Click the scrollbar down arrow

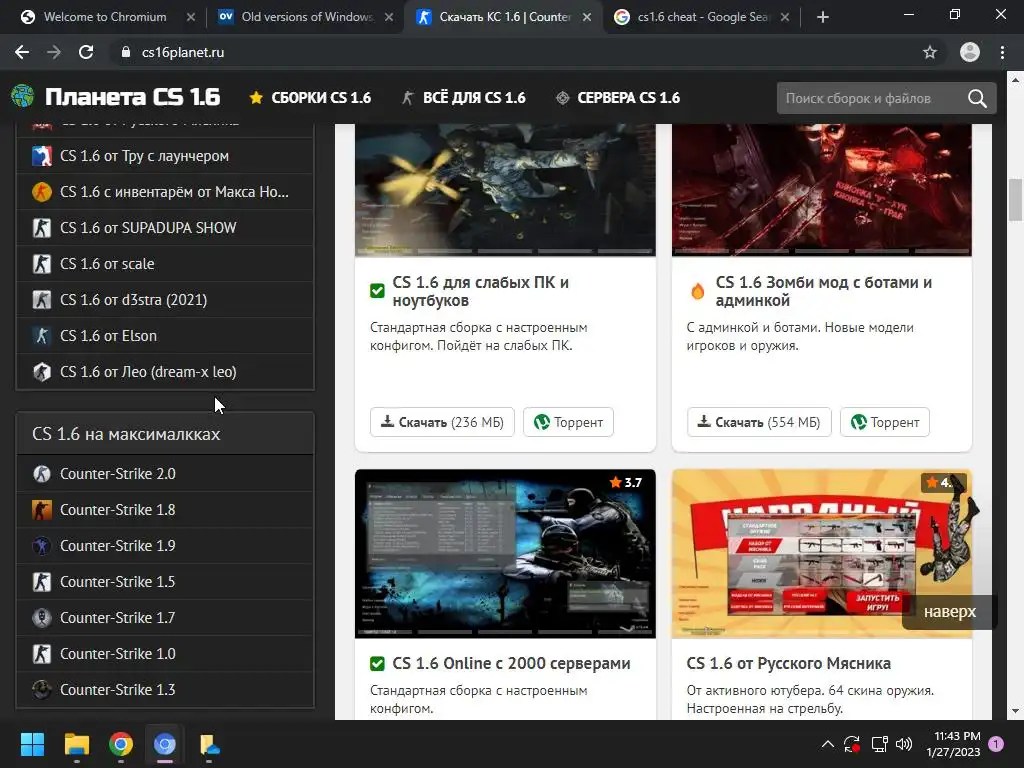pos(1016,711)
